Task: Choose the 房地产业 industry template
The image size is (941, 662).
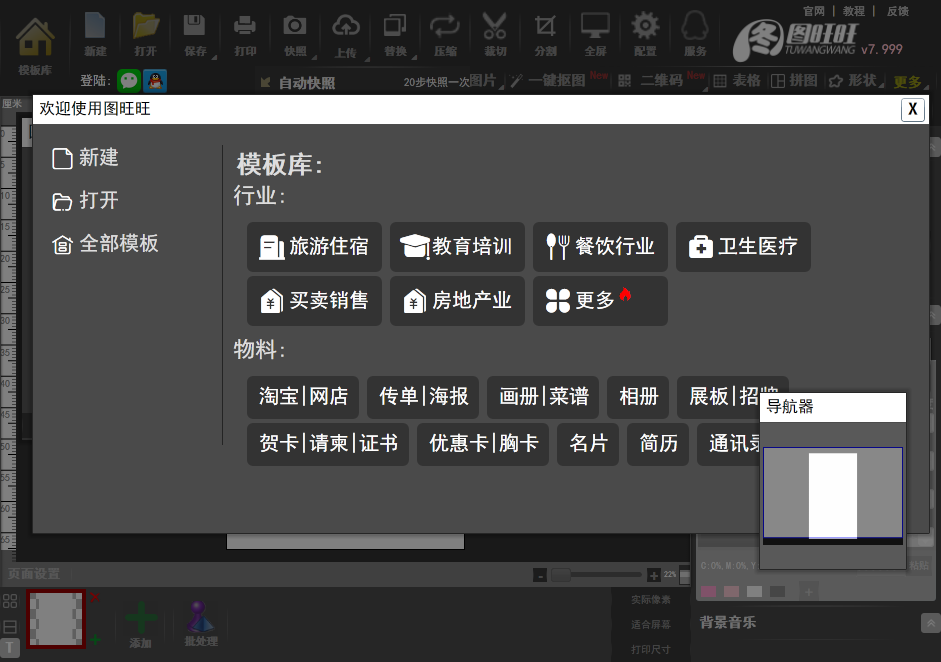Action: 457,301
